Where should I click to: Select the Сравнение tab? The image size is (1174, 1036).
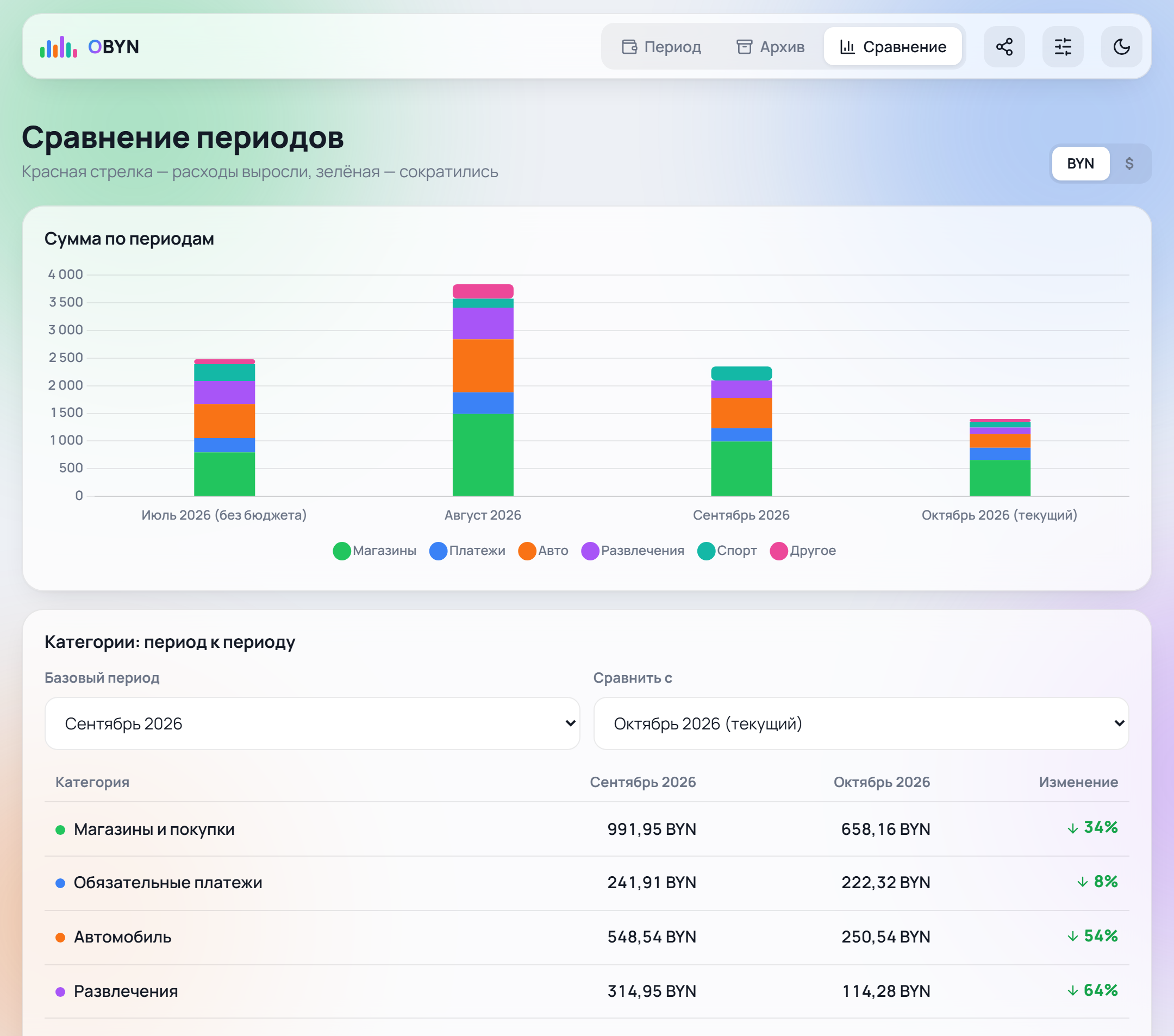click(892, 47)
